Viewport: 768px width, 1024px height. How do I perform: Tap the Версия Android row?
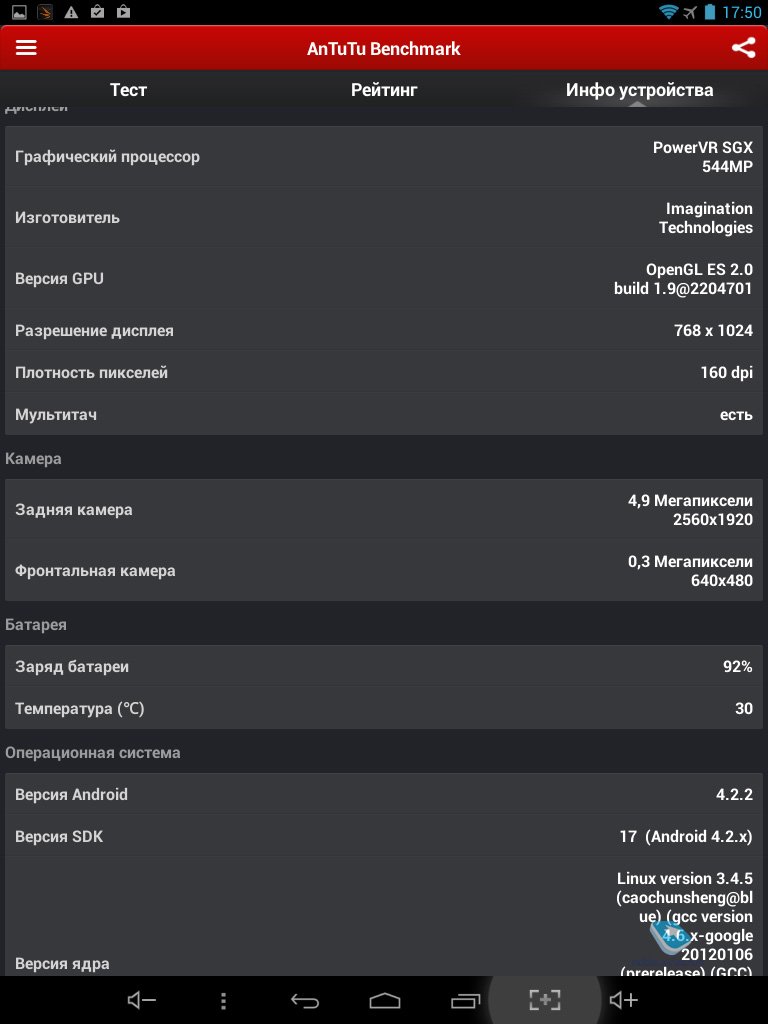(384, 794)
